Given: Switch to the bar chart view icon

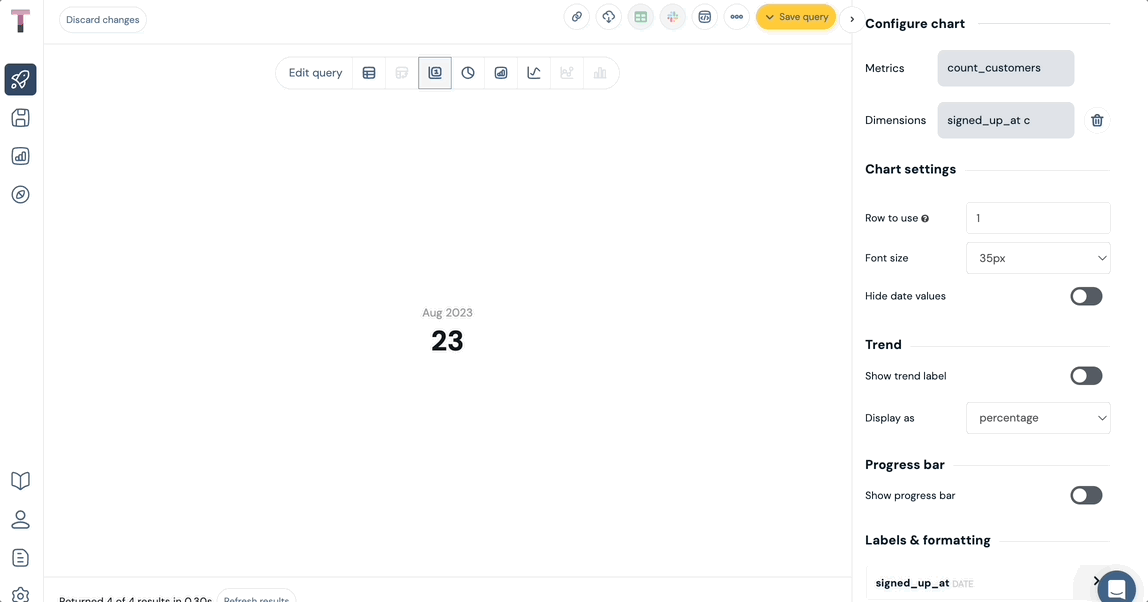Looking at the screenshot, I should tap(501, 73).
